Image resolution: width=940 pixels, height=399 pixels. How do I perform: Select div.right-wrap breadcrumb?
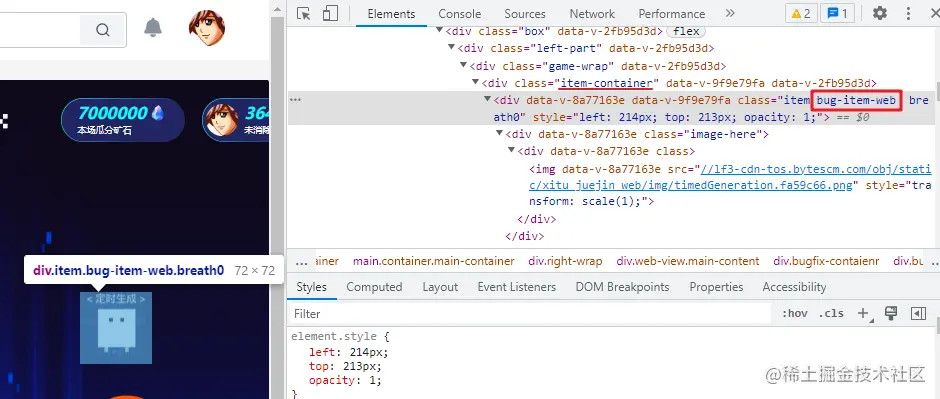[x=565, y=261]
